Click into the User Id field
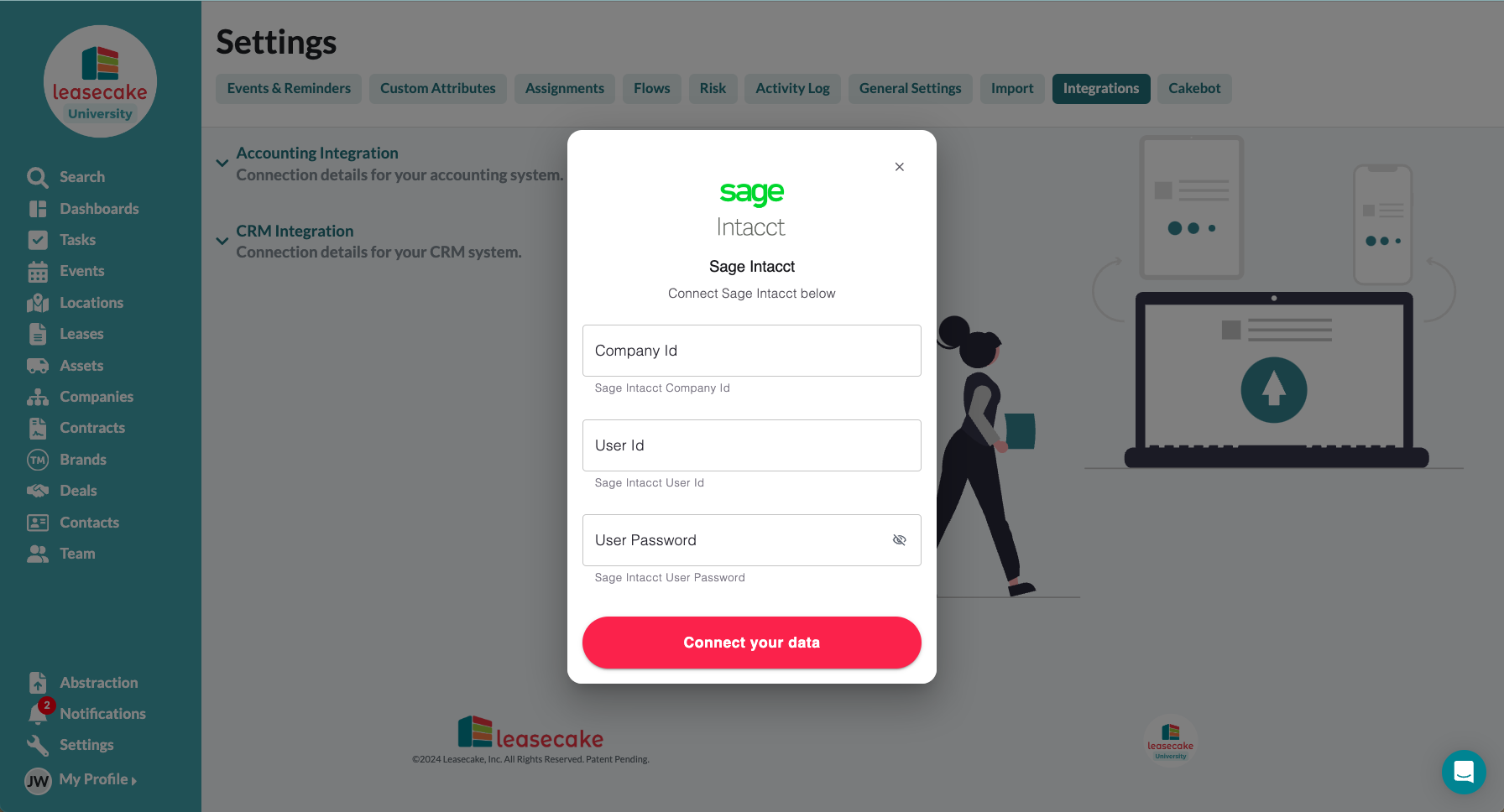The height and width of the screenshot is (812, 1504). (x=752, y=445)
